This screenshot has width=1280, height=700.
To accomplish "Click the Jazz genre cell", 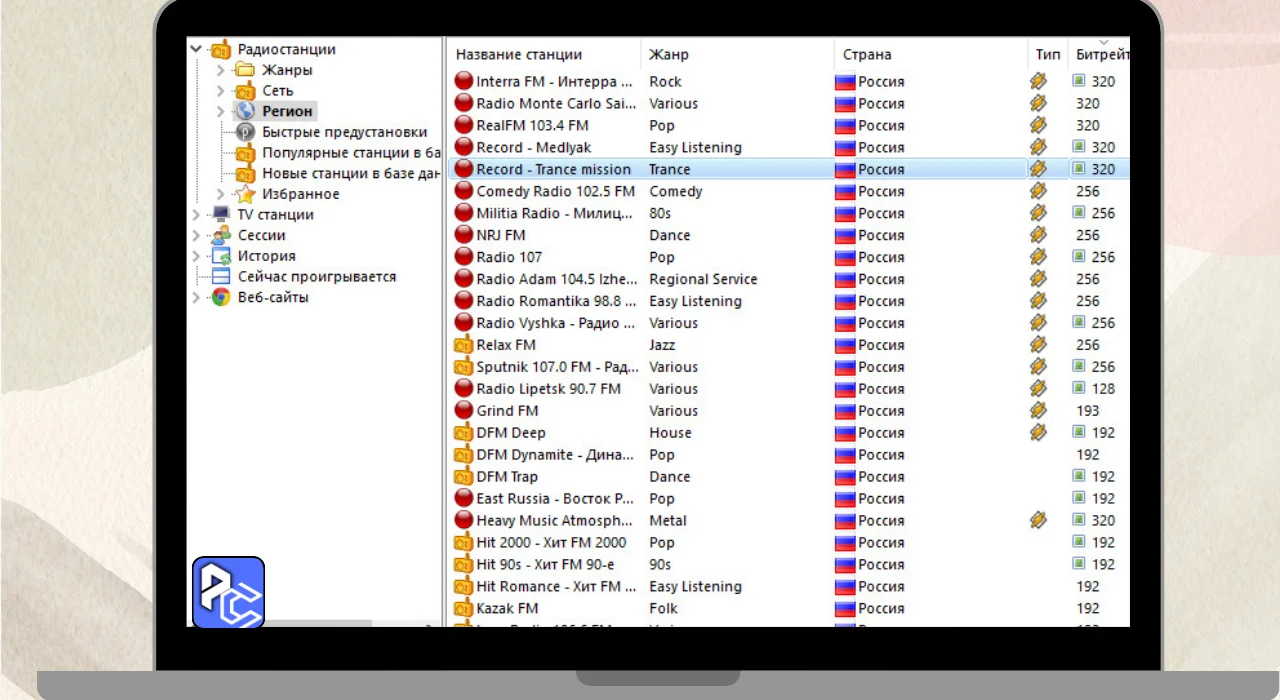I will [662, 345].
